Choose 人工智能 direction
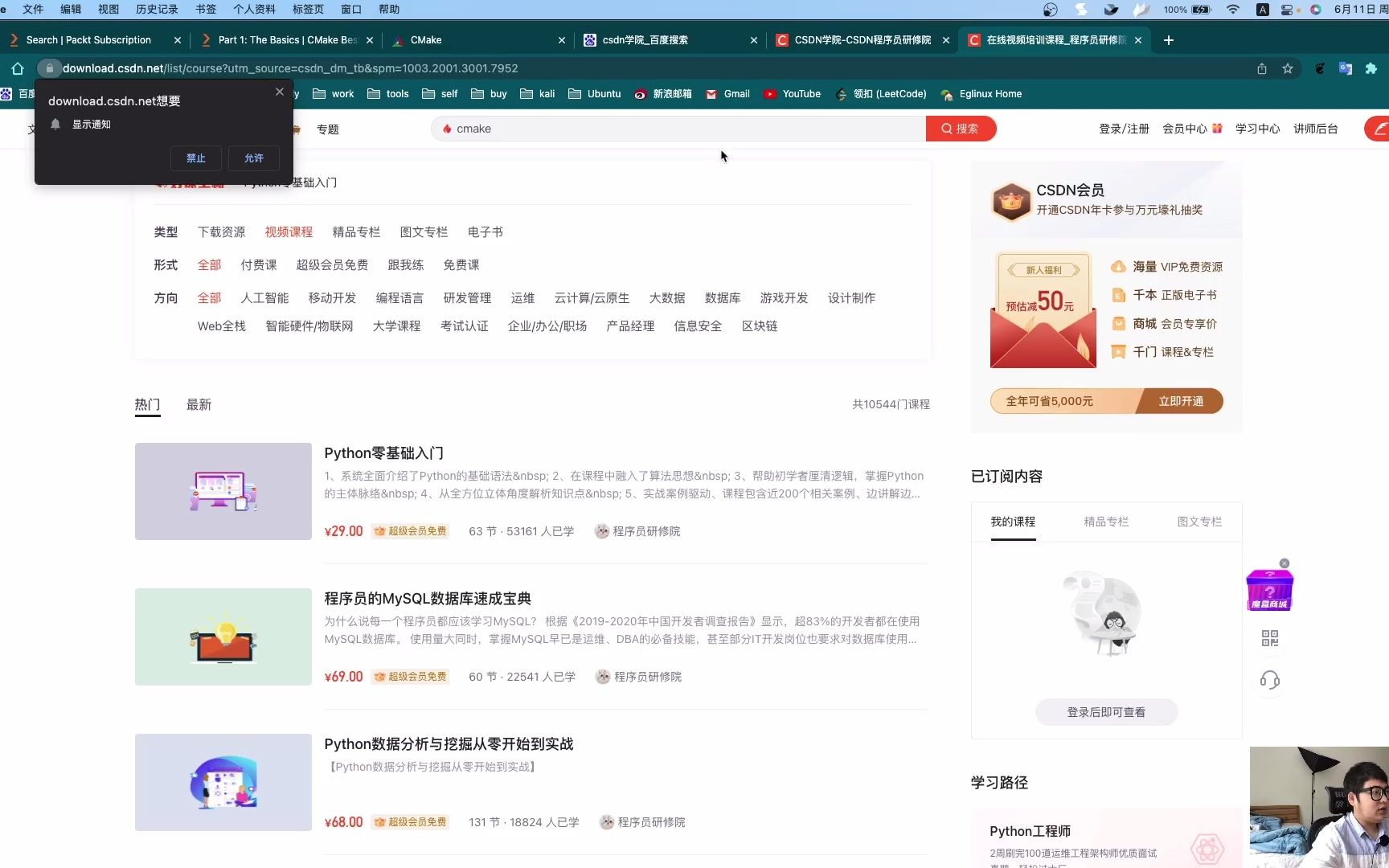 264,298
